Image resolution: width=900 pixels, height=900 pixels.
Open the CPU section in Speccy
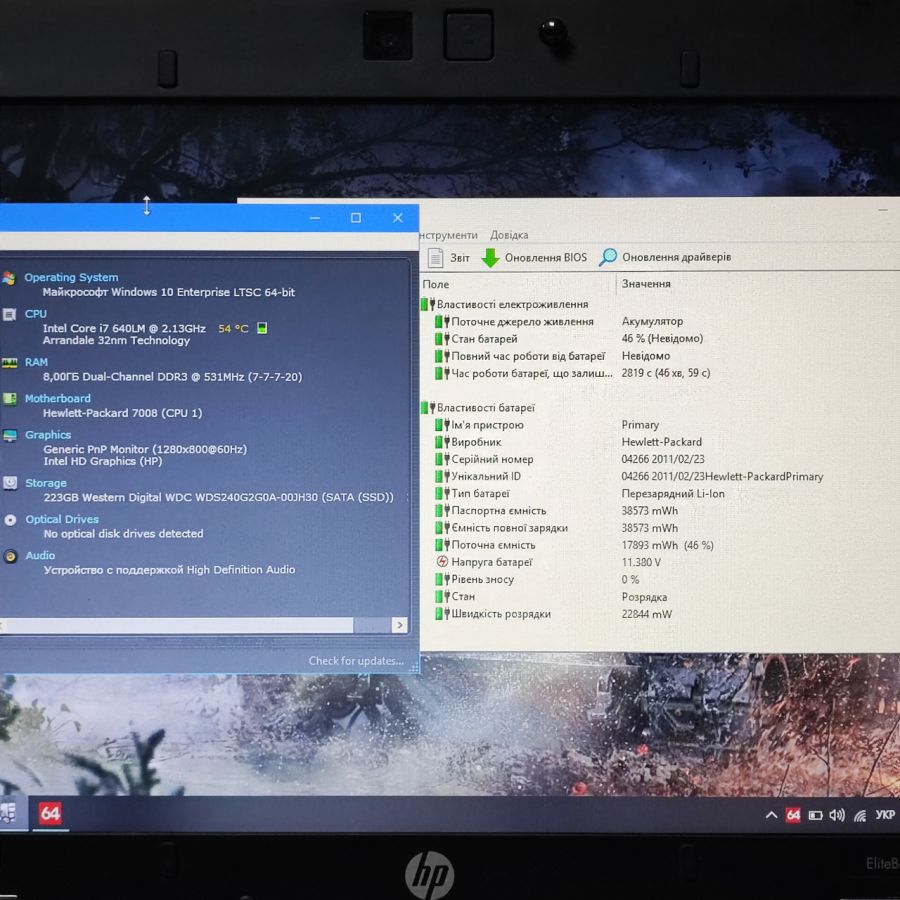pyautogui.click(x=36, y=314)
